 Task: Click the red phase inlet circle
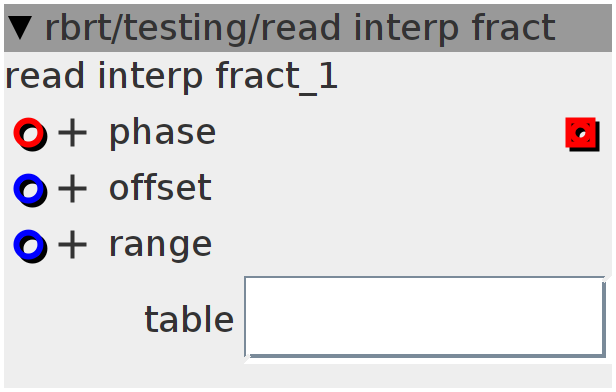[x=30, y=134]
